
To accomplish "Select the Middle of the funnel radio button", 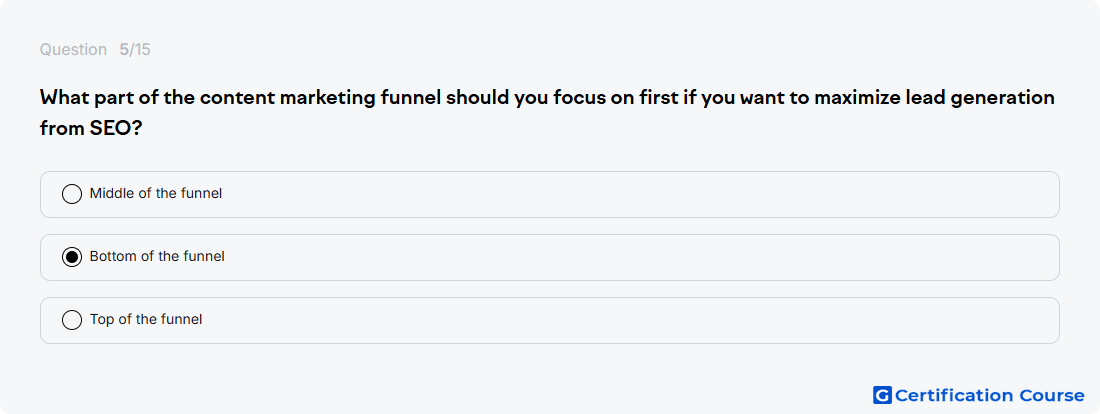I will coord(72,194).
